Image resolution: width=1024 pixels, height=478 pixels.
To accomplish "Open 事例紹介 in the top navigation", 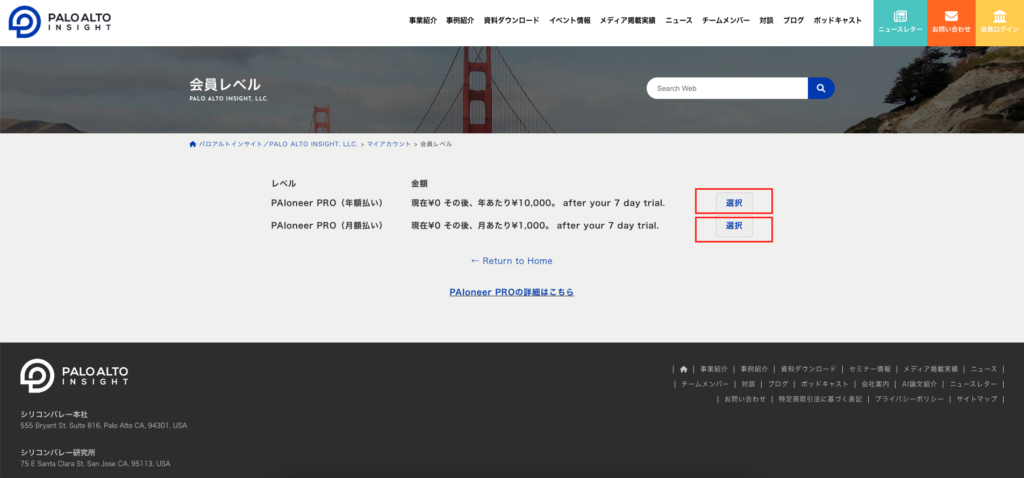I will click(460, 20).
